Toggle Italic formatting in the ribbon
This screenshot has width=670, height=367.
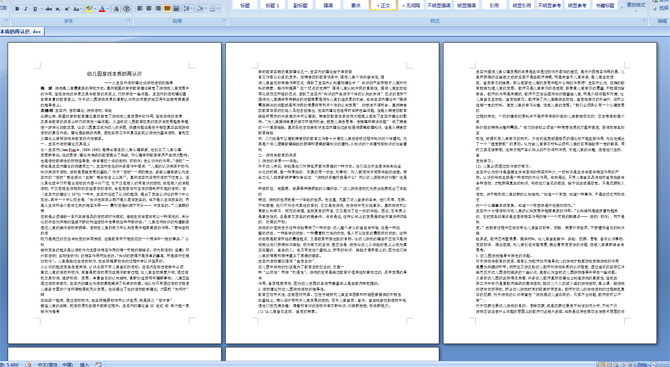coord(26,9)
